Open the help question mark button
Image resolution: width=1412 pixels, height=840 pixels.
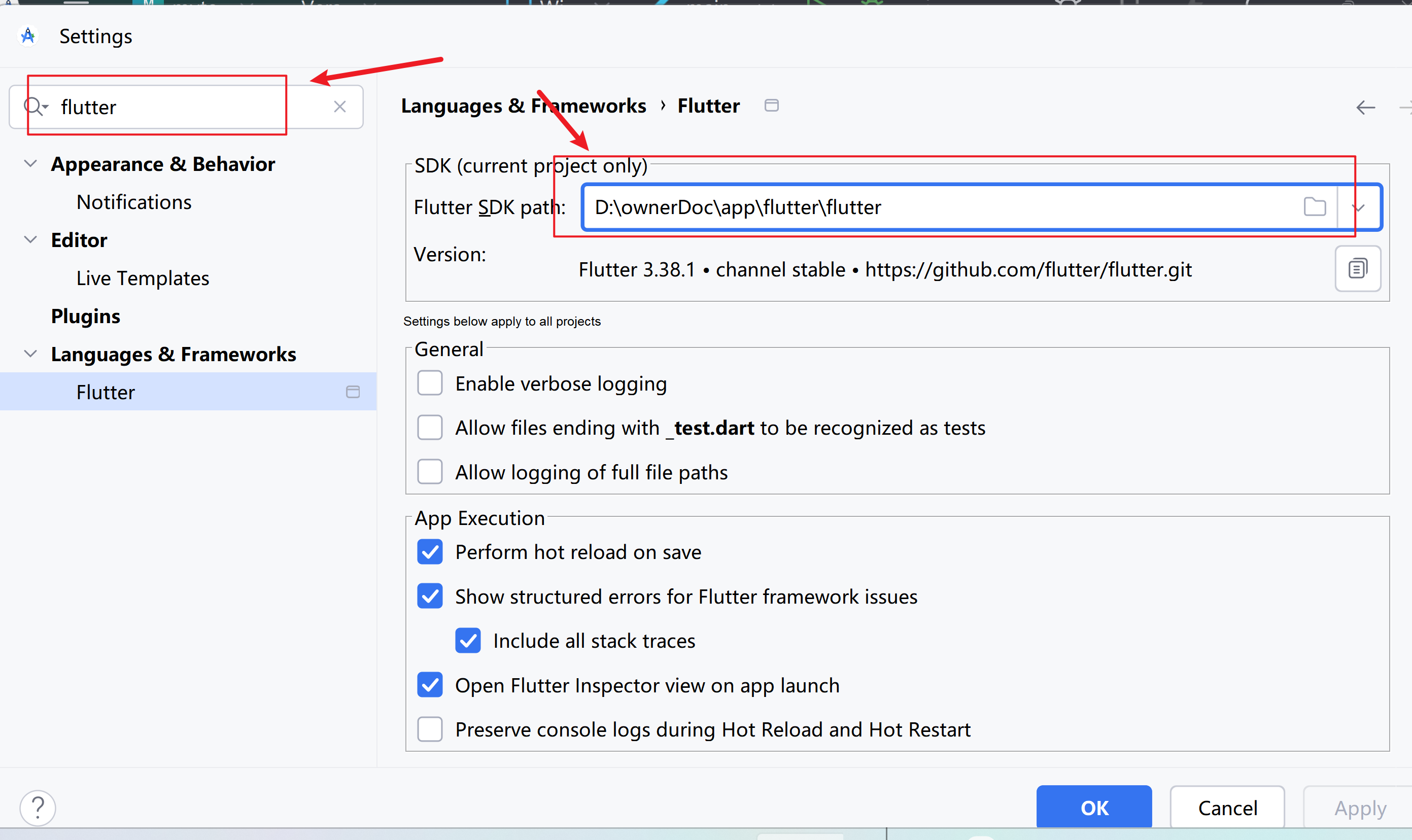(x=38, y=808)
